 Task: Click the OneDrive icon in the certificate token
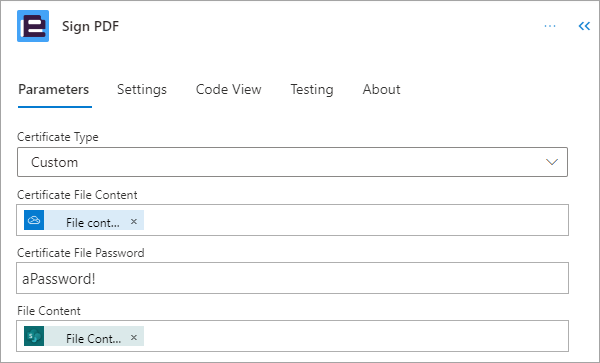tap(34, 220)
